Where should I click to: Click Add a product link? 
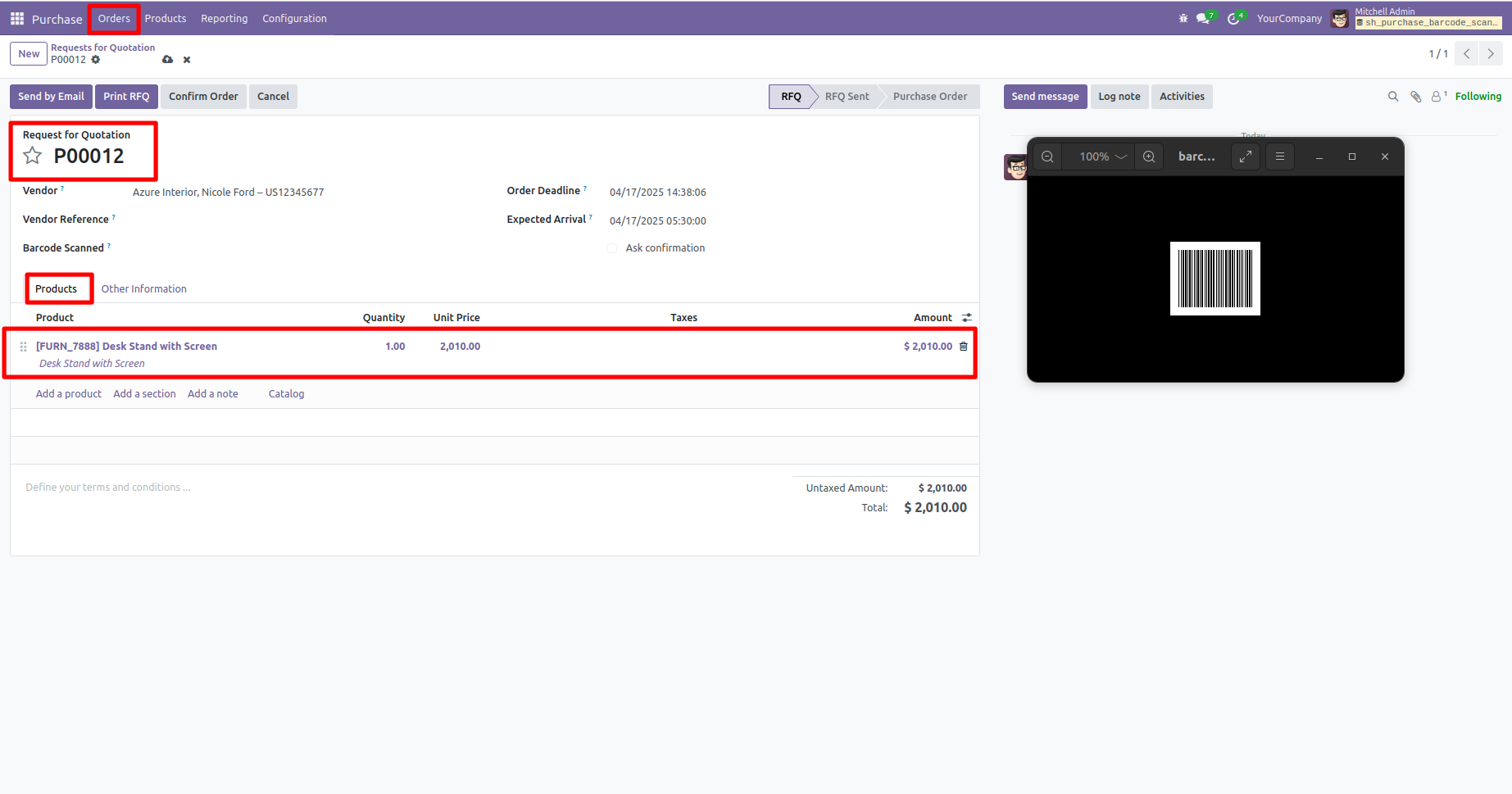(x=69, y=394)
